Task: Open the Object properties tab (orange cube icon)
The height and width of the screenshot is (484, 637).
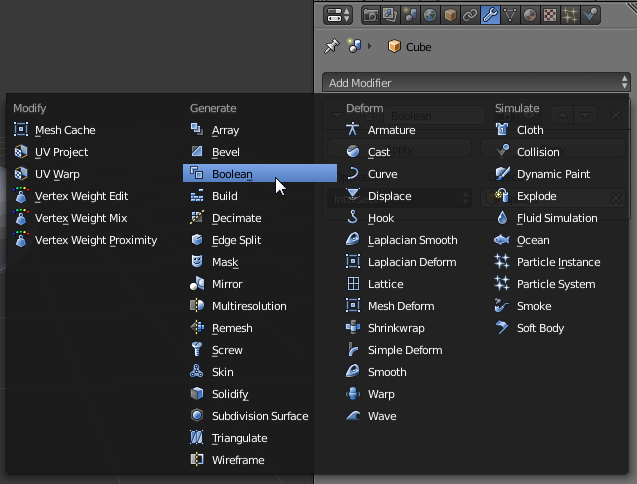Action: 450,15
